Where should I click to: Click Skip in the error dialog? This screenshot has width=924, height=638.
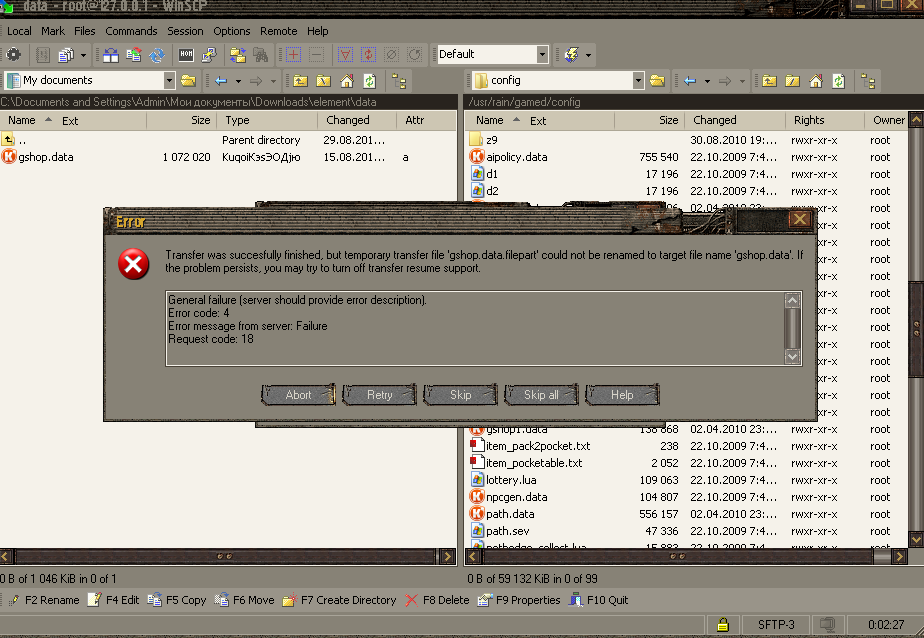(x=460, y=395)
